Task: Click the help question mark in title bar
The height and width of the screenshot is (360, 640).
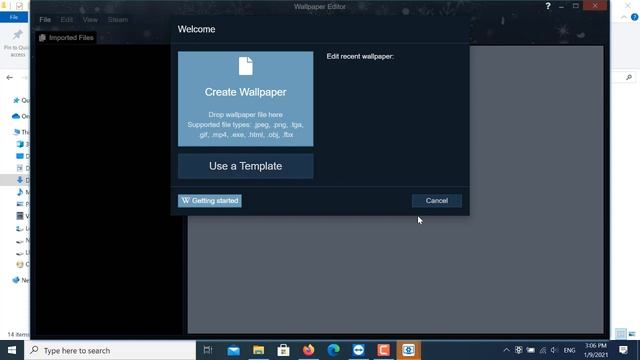Action: click(x=548, y=6)
